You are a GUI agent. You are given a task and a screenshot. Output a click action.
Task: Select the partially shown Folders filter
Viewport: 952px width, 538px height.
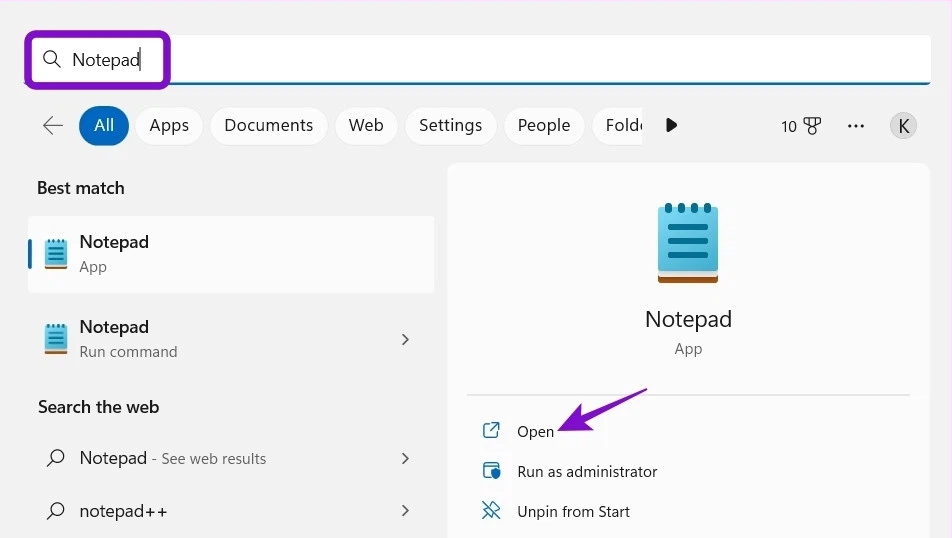[617, 126]
